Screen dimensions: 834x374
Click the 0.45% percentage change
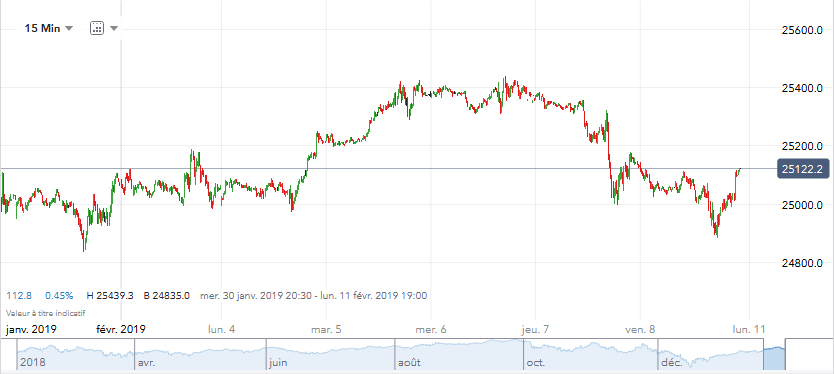(59, 295)
